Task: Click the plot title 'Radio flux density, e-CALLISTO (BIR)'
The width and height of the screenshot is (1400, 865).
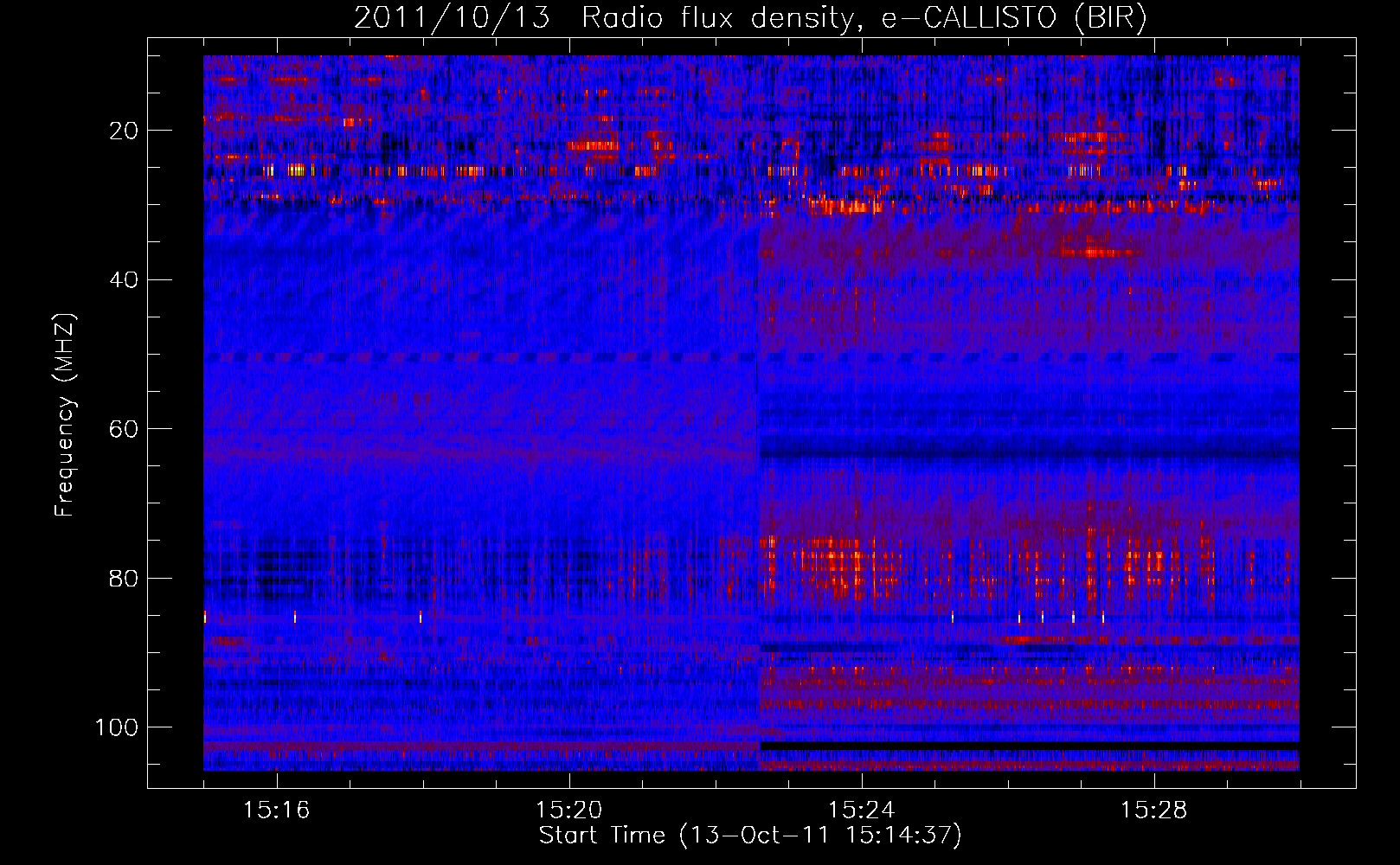Action: (x=864, y=18)
